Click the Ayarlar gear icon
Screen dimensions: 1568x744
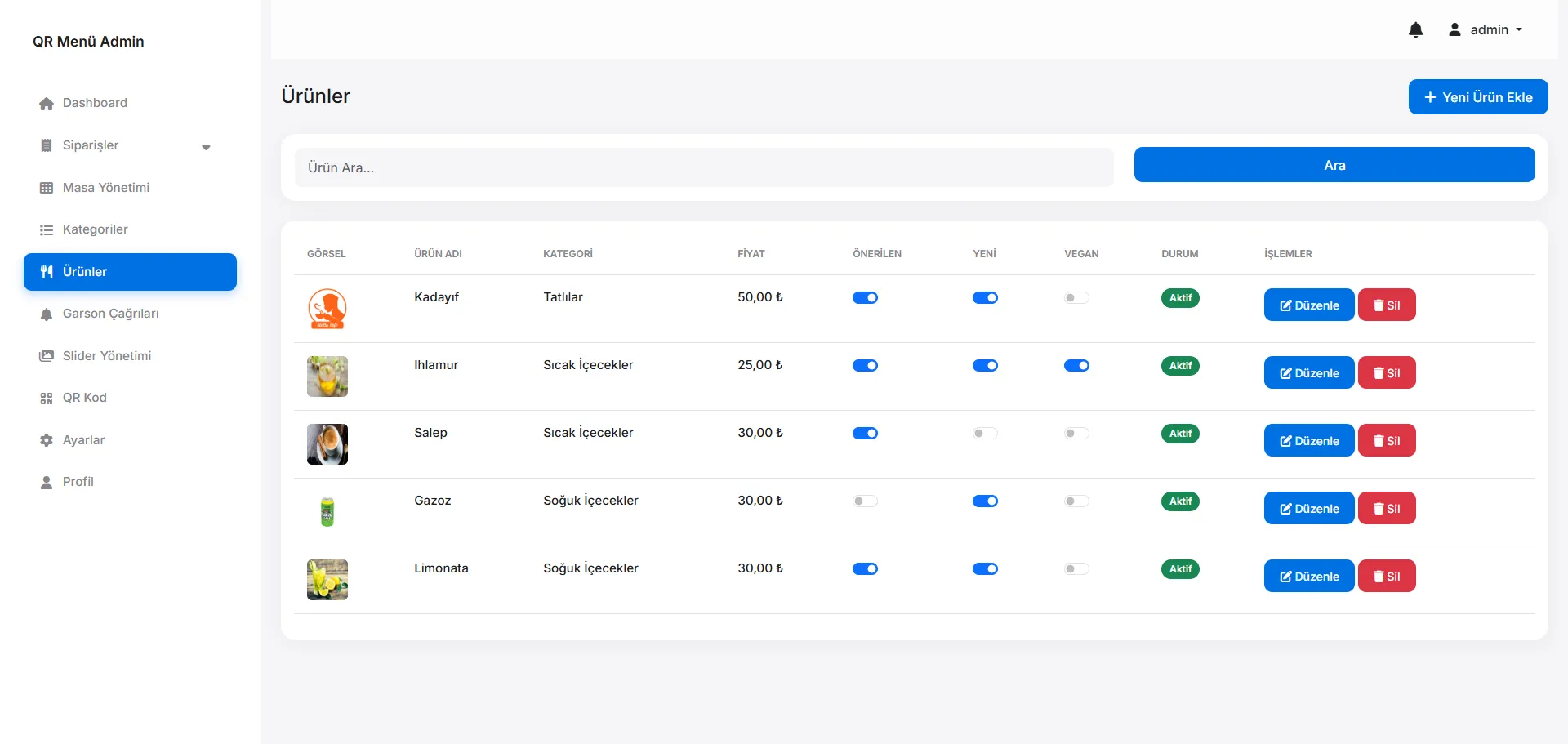pyautogui.click(x=47, y=440)
